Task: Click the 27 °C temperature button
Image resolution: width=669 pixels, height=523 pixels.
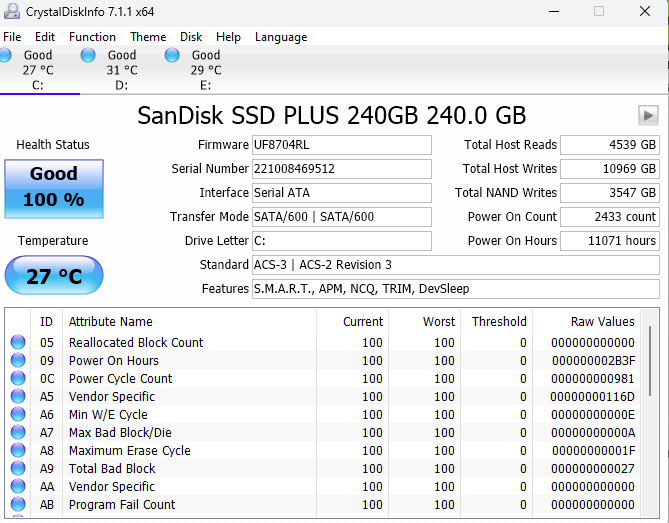Action: click(53, 276)
